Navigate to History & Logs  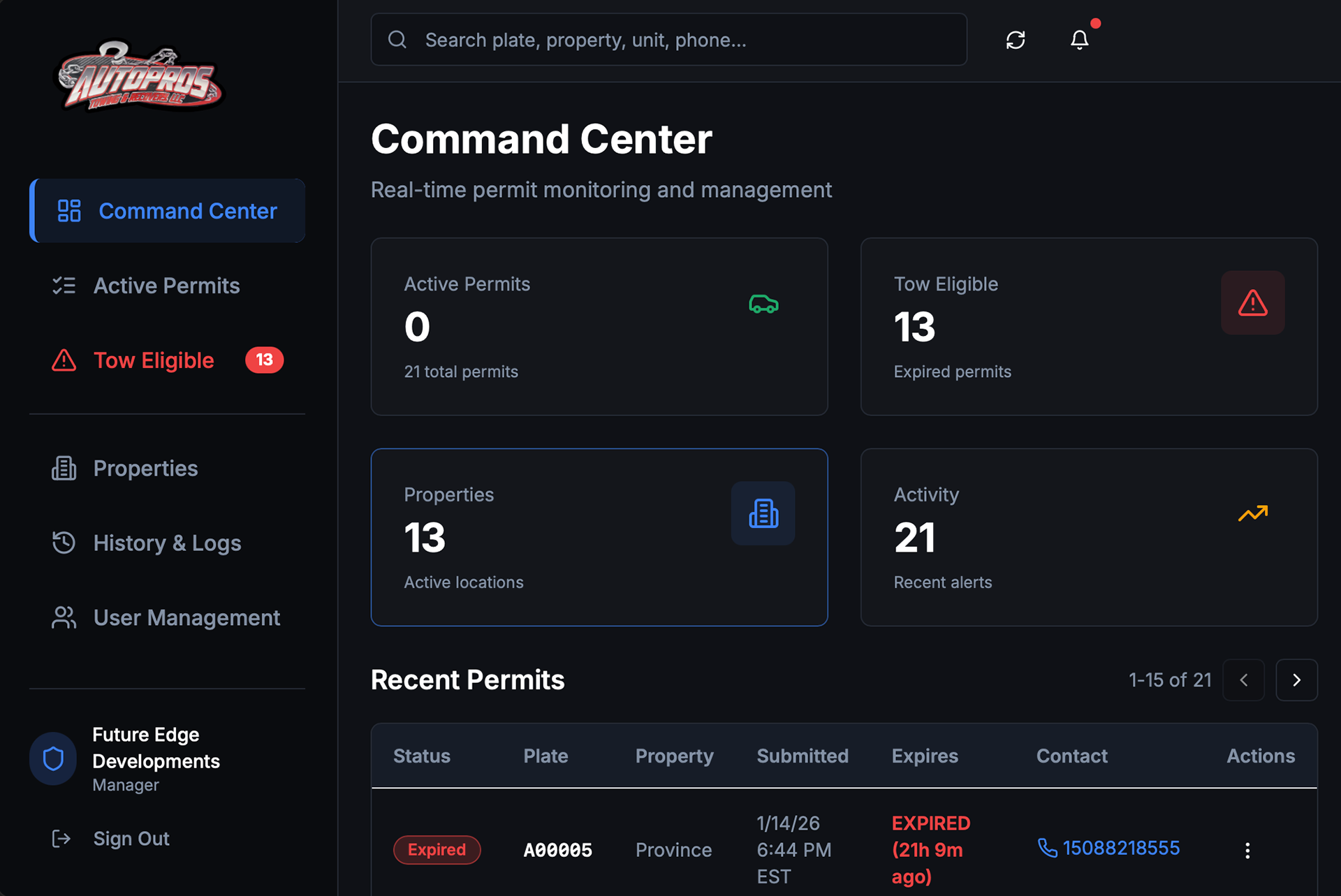tap(167, 543)
